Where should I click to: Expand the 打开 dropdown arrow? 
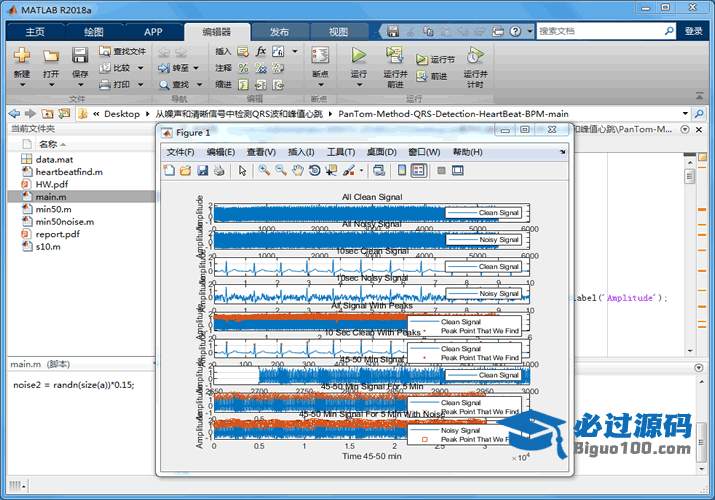(51, 85)
